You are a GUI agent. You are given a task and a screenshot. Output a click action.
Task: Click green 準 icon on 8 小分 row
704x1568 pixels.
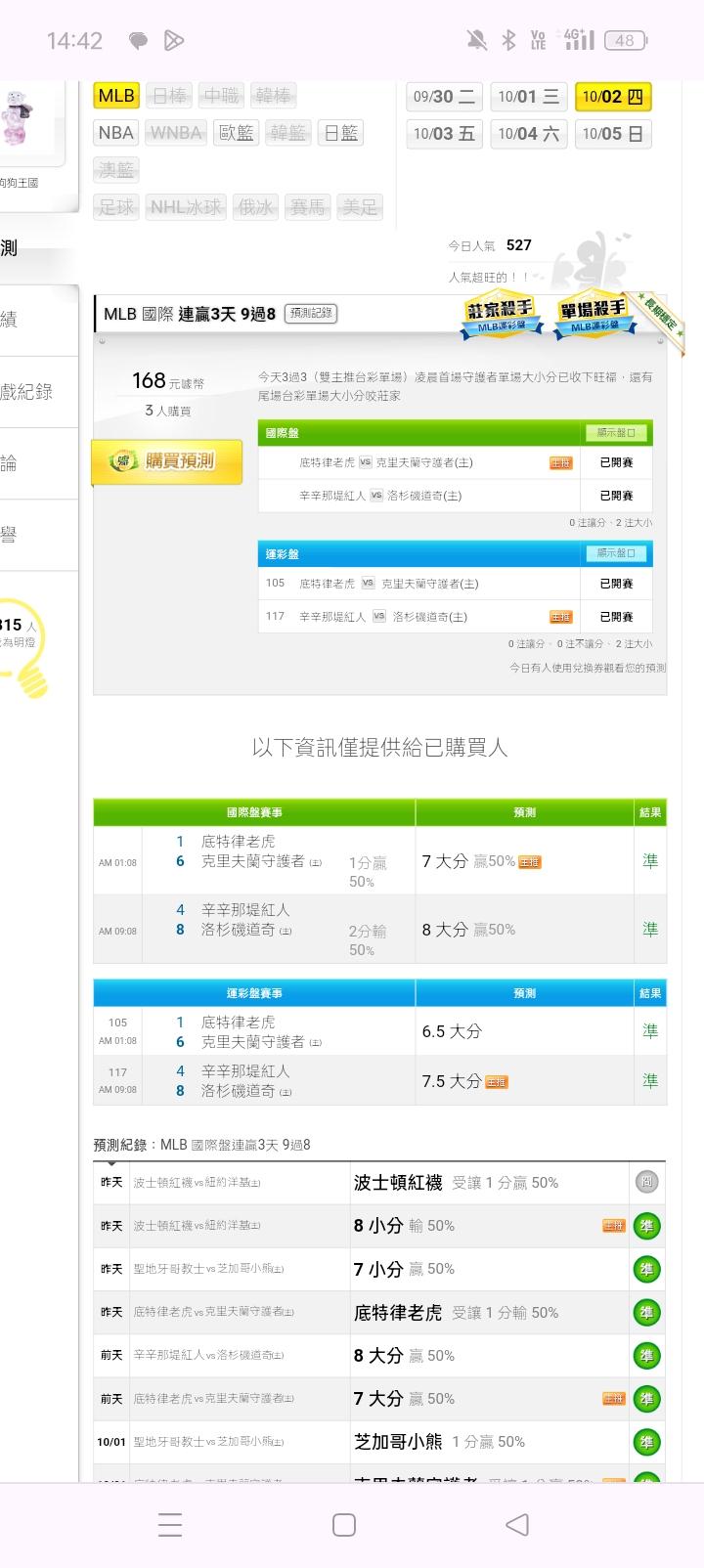645,1226
